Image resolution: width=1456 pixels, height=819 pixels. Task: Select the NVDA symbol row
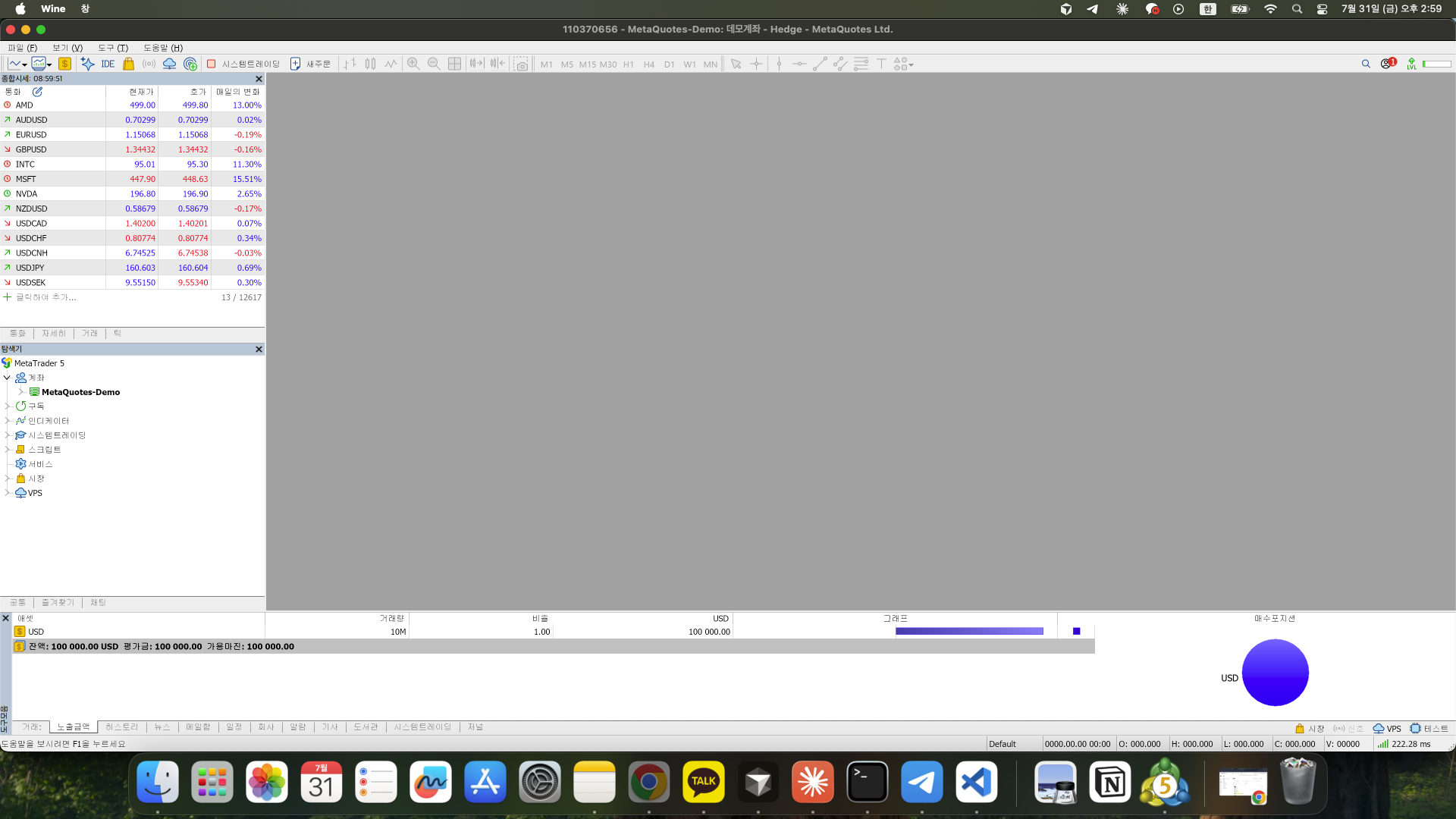[x=132, y=194]
